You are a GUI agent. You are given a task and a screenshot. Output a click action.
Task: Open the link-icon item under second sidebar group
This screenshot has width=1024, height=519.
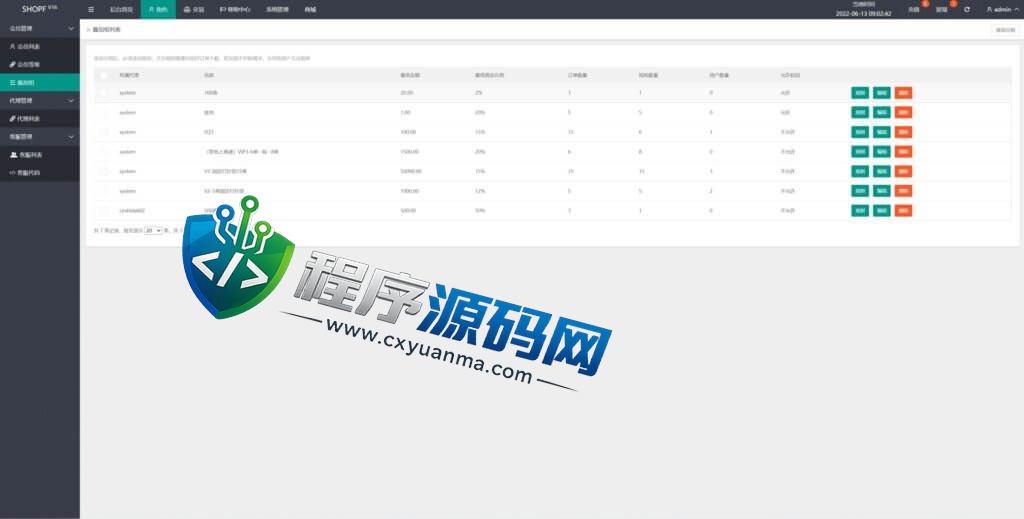click(x=40, y=119)
